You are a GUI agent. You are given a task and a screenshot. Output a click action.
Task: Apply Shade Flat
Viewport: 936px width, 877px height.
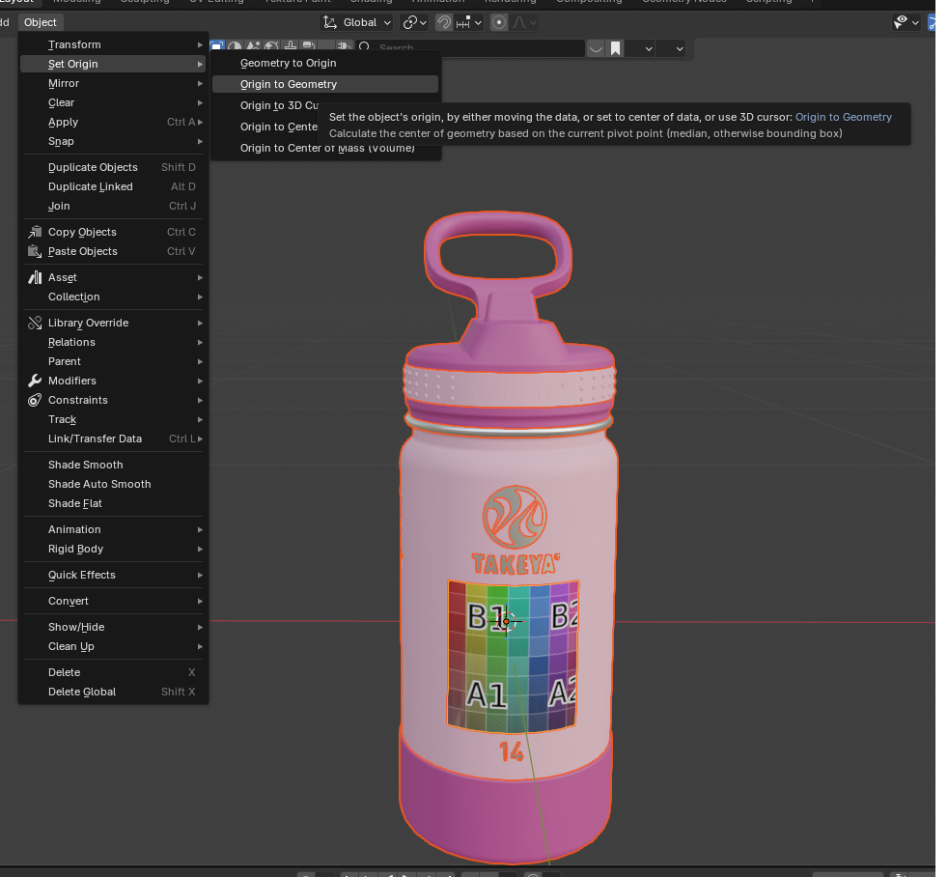(113, 504)
